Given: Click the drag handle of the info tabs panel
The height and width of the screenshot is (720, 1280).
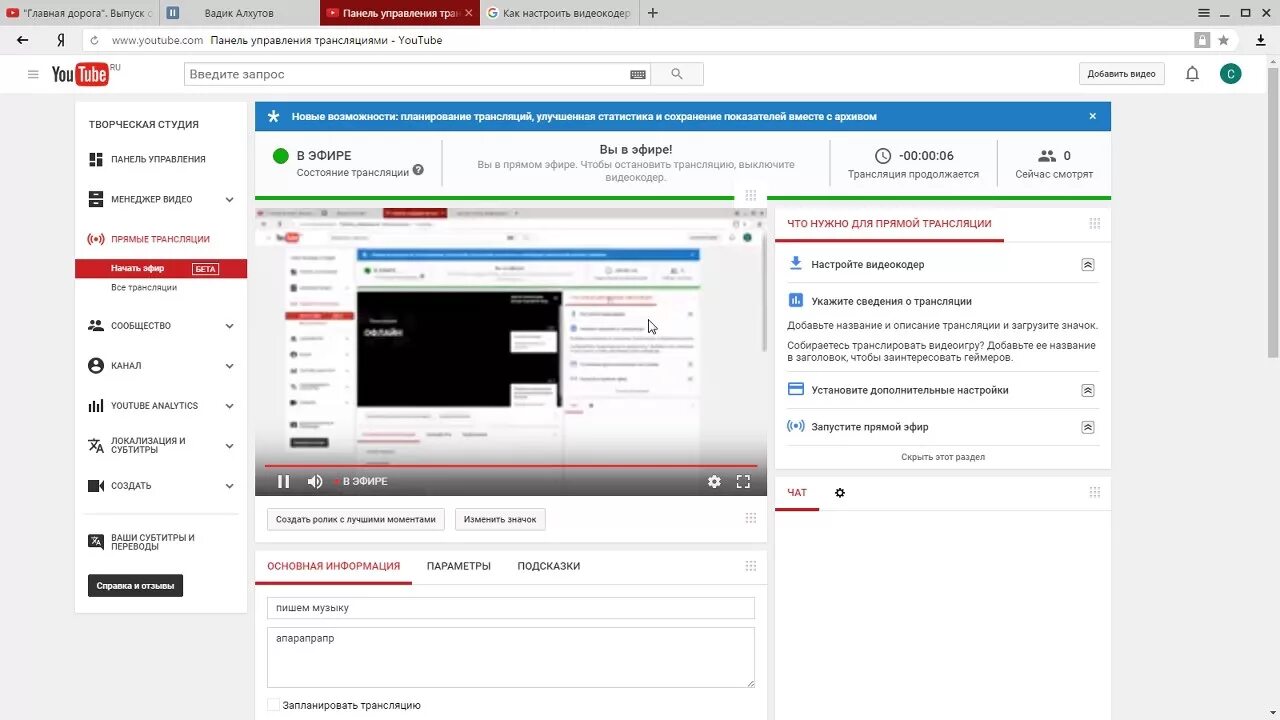Looking at the screenshot, I should 751,566.
